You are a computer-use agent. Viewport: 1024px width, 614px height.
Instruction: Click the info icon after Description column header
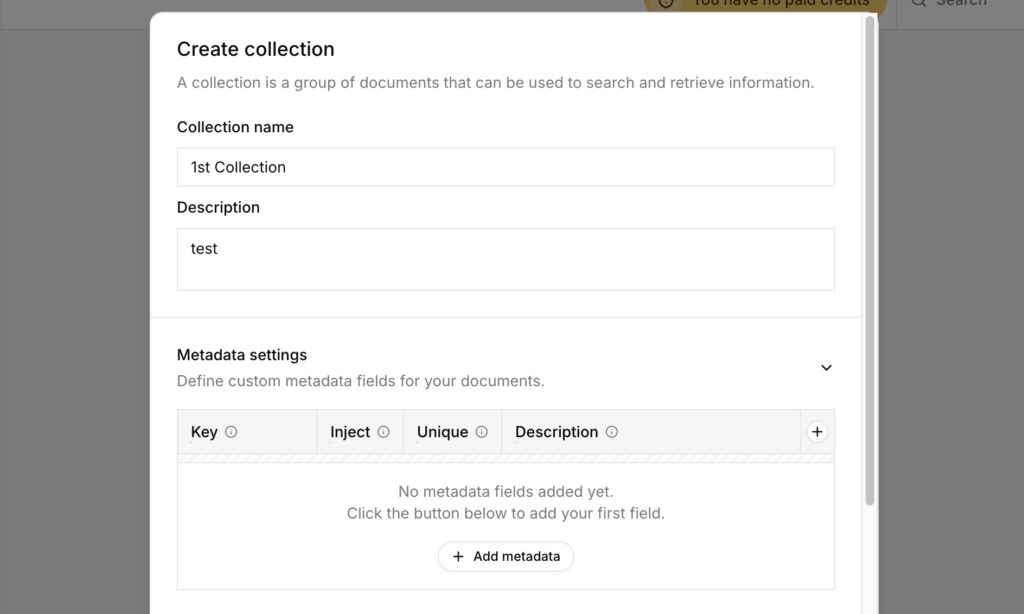point(611,432)
